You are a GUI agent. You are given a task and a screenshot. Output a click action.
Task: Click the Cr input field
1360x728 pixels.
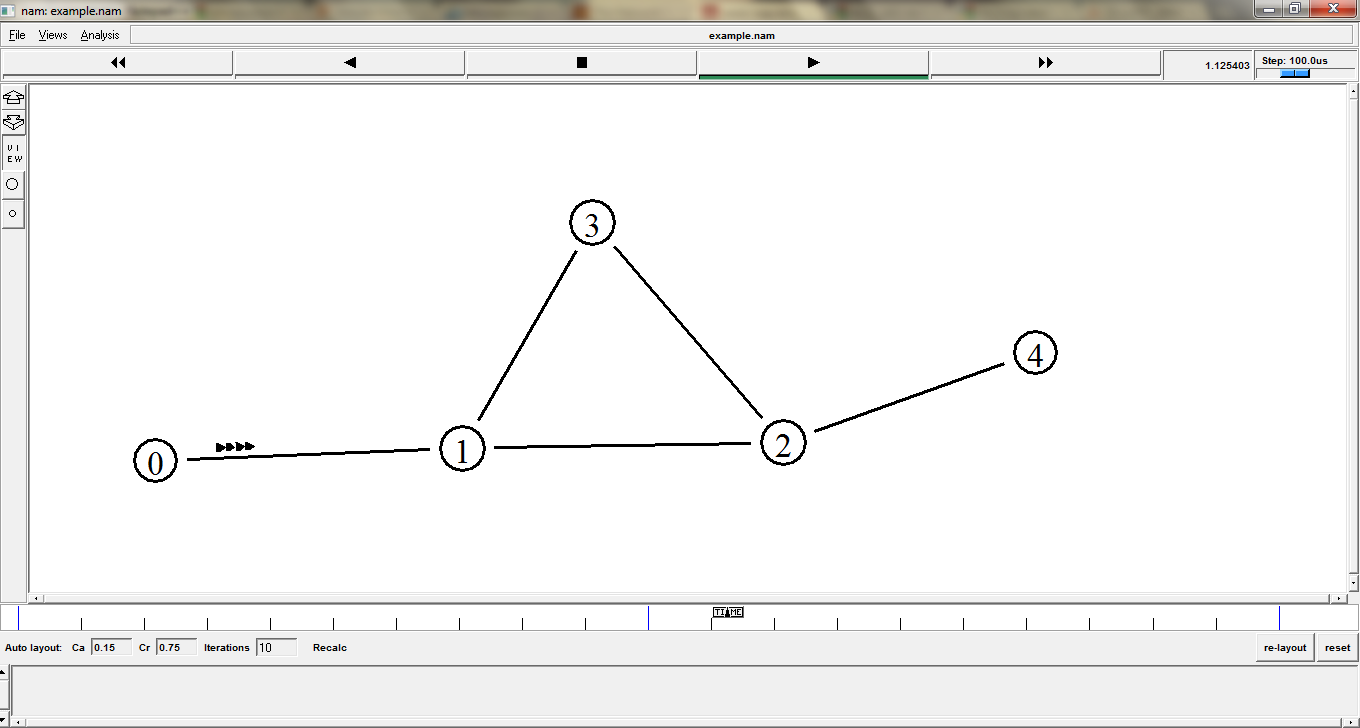pos(176,647)
